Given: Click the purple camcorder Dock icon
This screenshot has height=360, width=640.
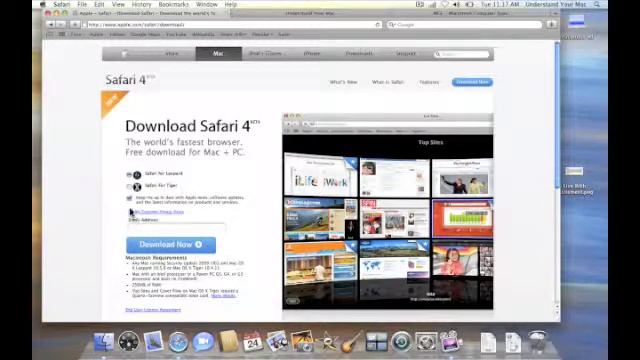Looking at the screenshot, I should [x=451, y=341].
